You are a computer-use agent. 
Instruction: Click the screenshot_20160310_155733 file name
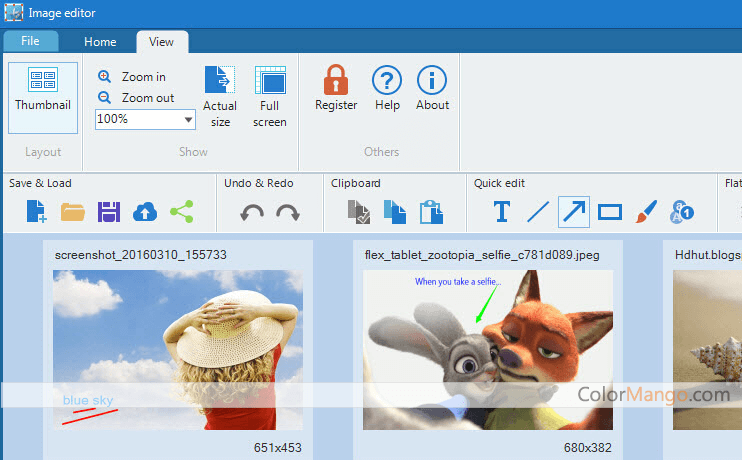(141, 255)
